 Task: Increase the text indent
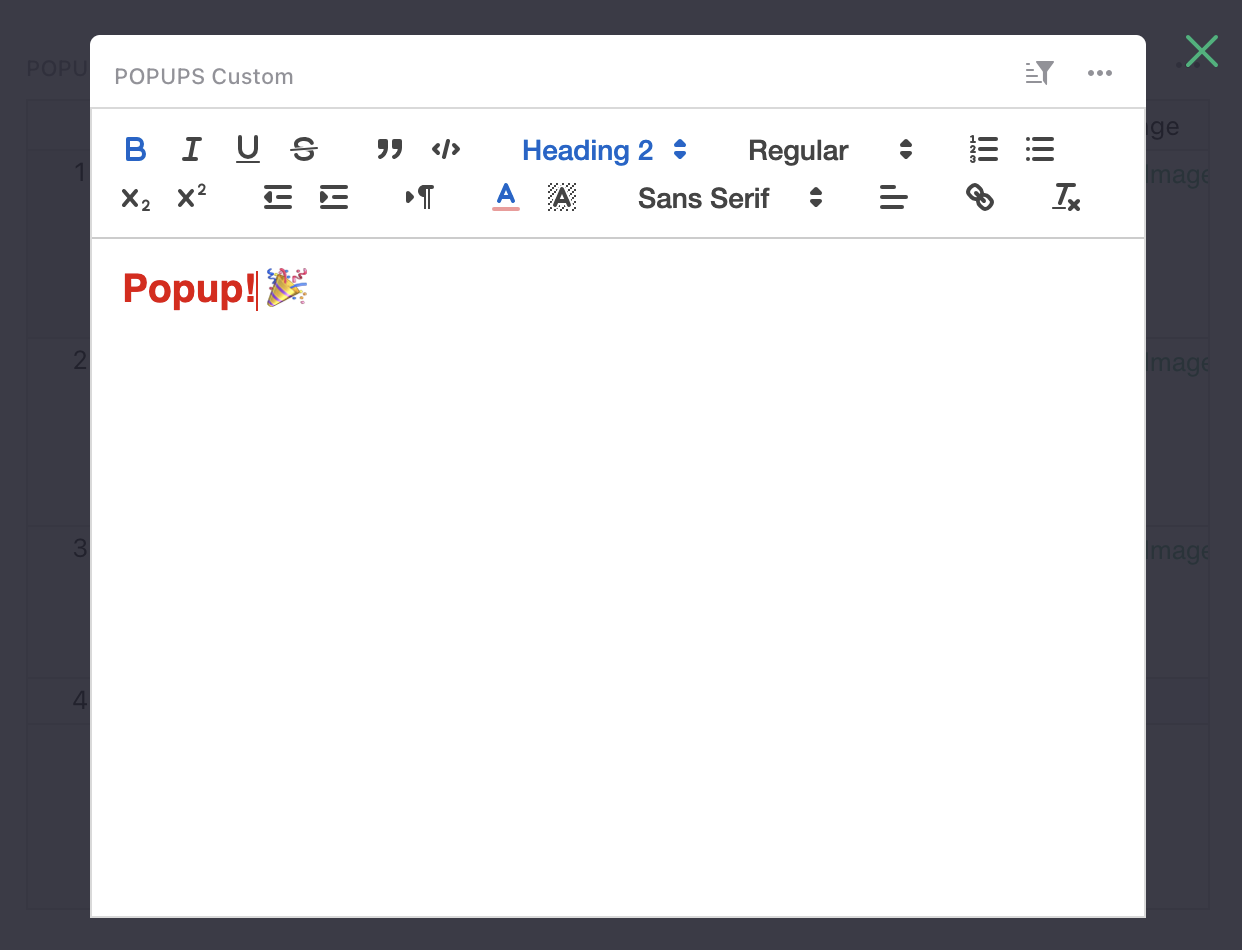[x=333, y=197]
